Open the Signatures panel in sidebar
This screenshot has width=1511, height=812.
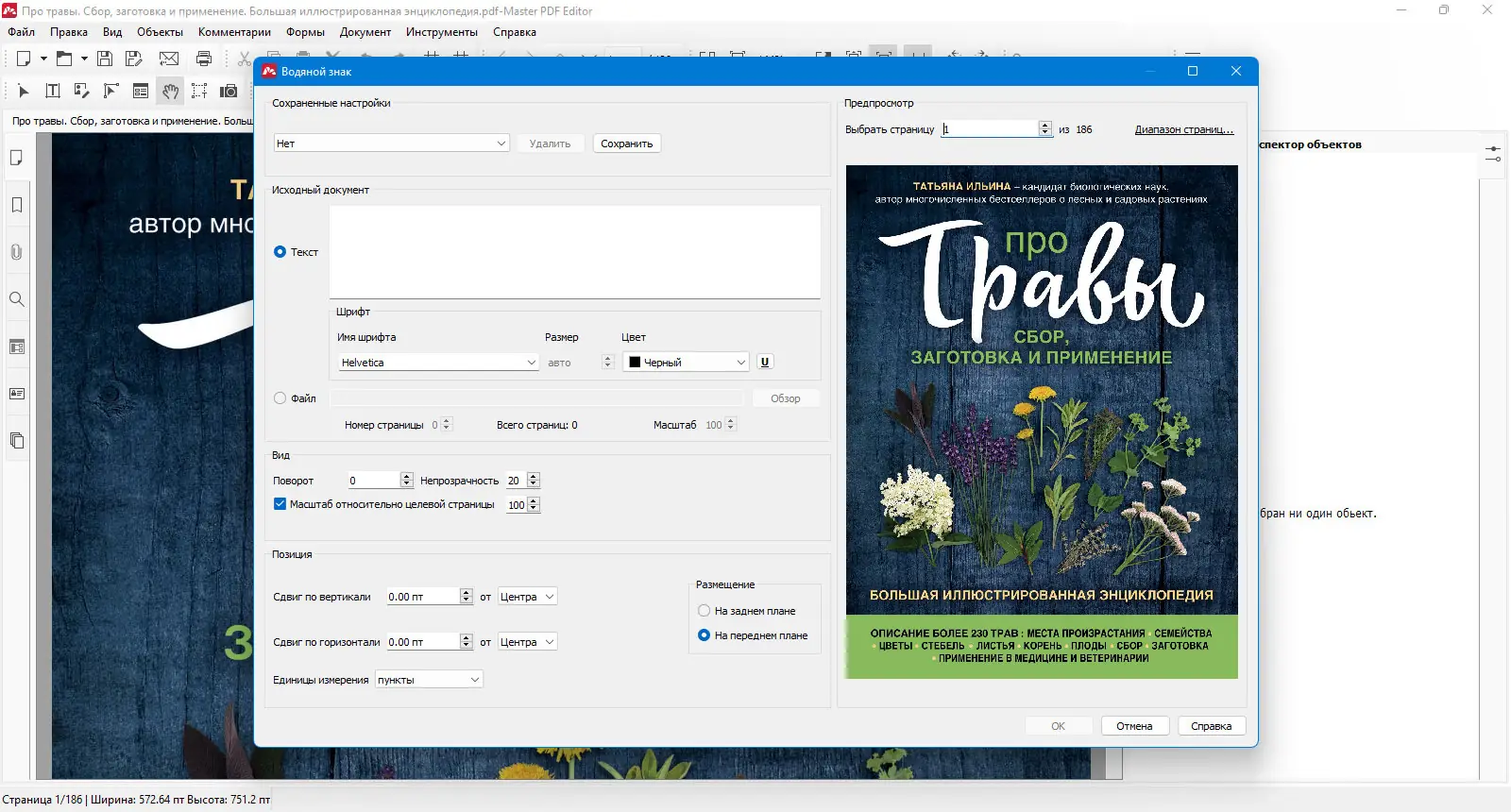[x=17, y=394]
